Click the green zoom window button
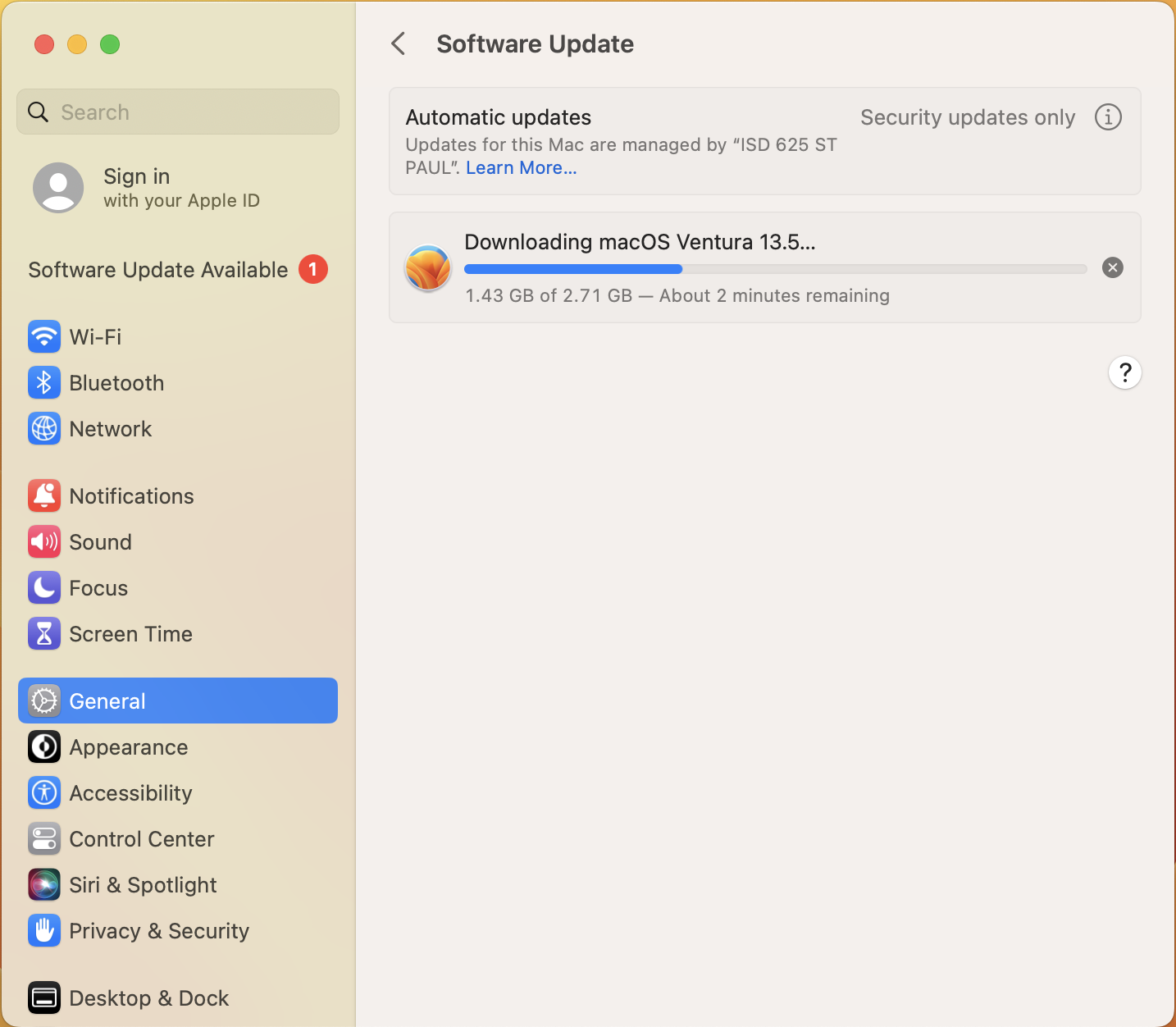This screenshot has width=1176, height=1027. tap(110, 44)
